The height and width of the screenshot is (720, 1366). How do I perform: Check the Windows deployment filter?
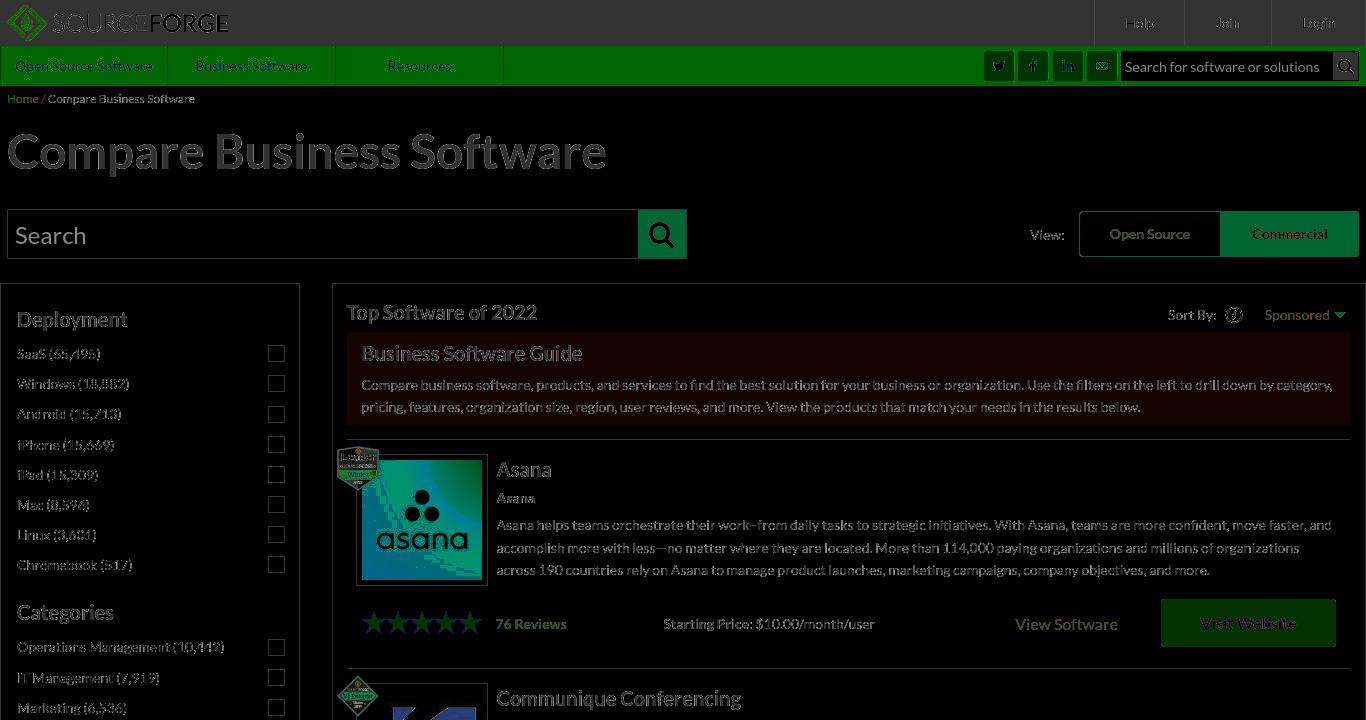pos(276,384)
